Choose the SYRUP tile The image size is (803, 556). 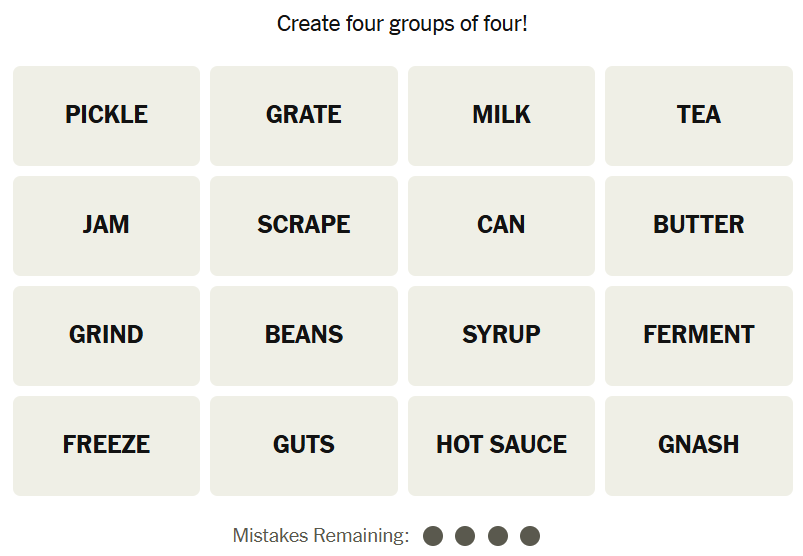pyautogui.click(x=501, y=335)
